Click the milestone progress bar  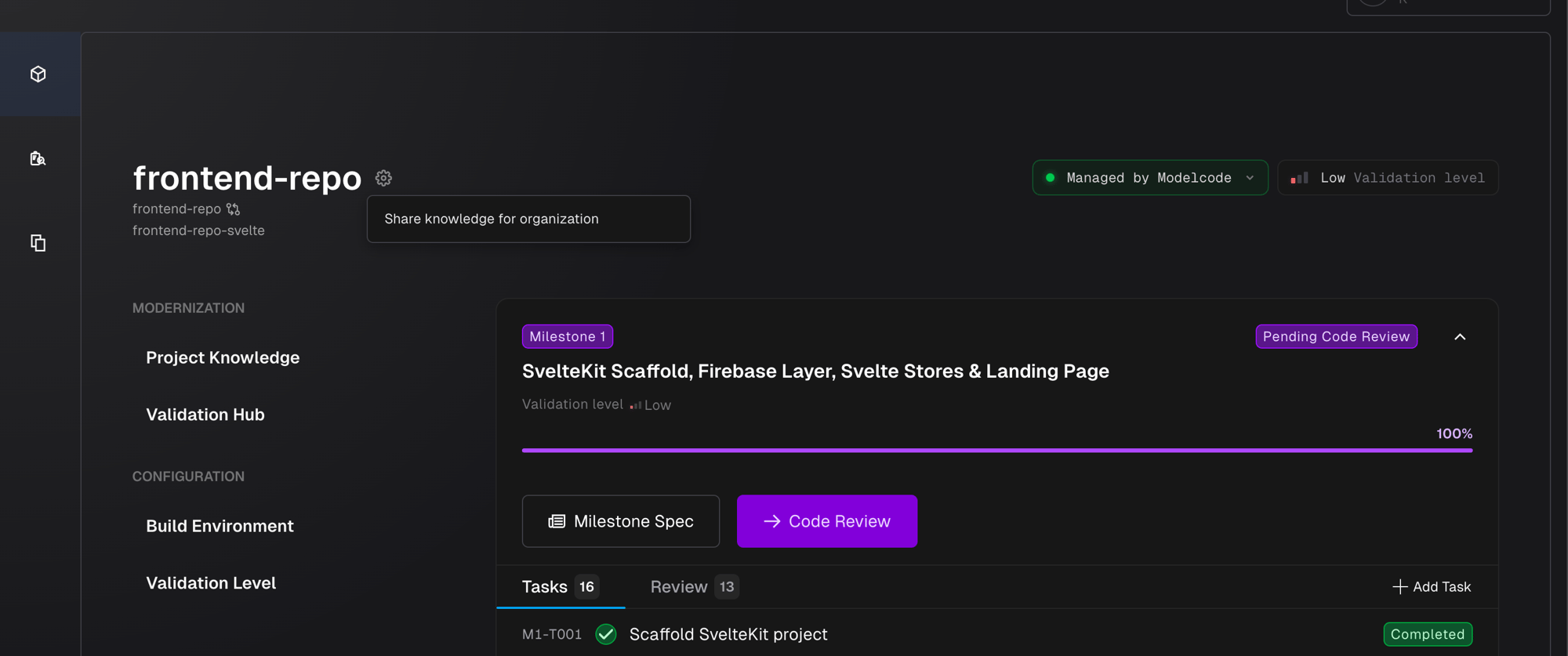[997, 450]
